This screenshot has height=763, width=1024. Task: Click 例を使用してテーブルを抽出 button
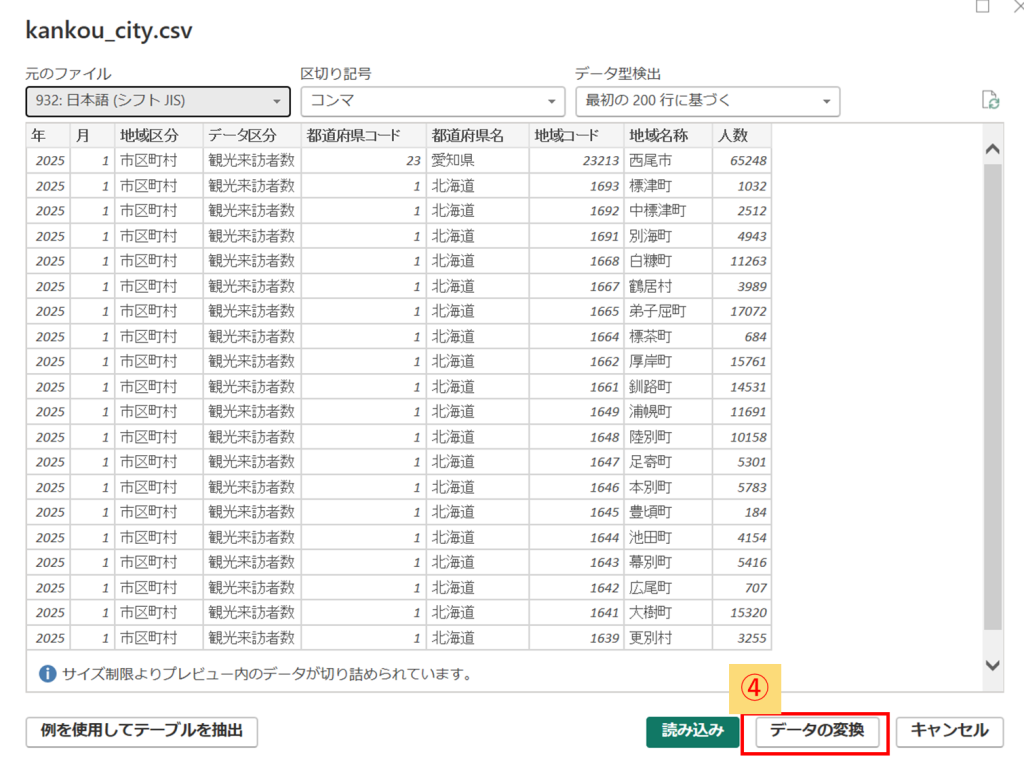point(142,731)
